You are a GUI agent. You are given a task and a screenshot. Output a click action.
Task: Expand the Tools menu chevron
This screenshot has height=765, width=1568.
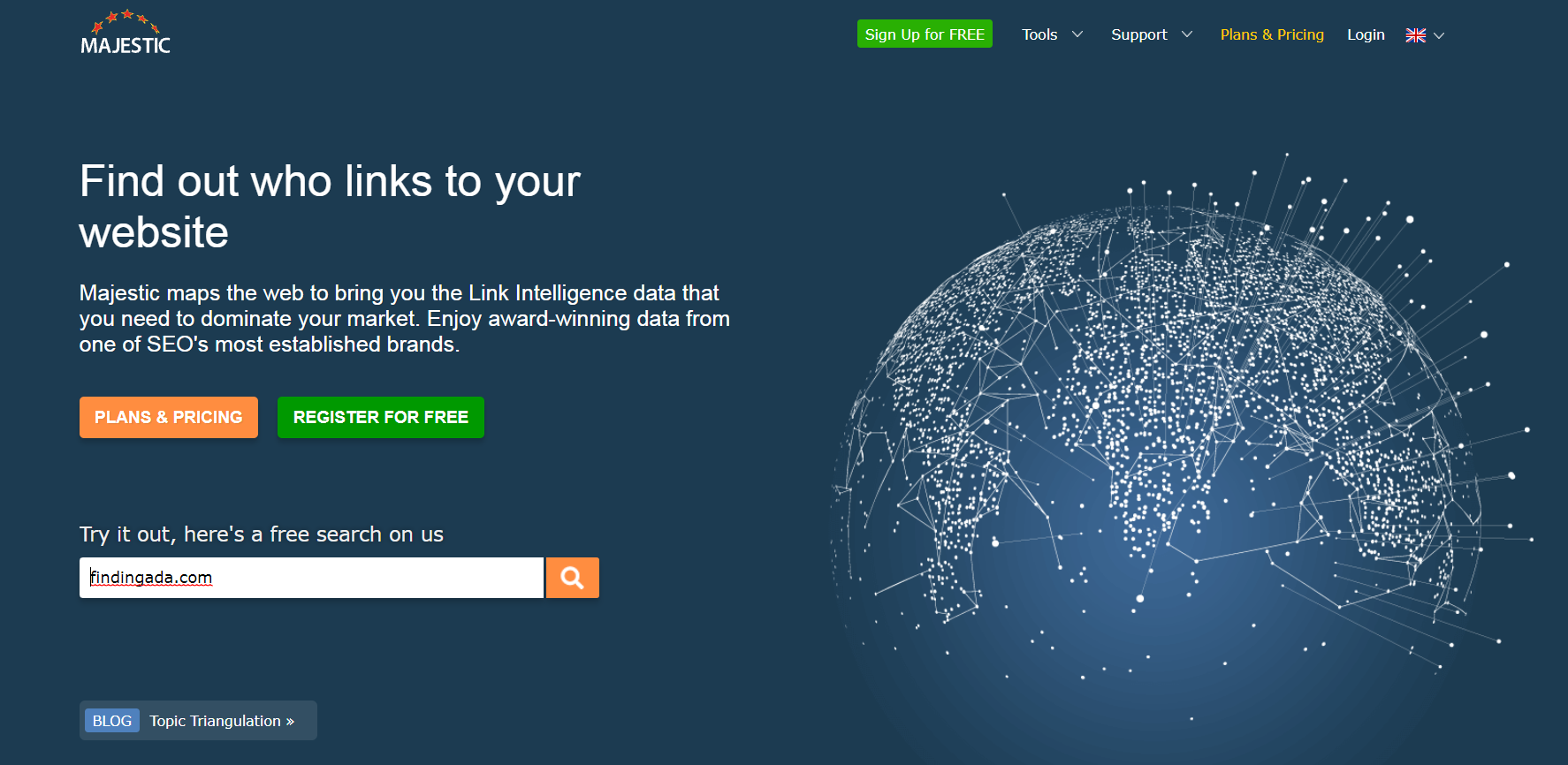pos(1077,34)
